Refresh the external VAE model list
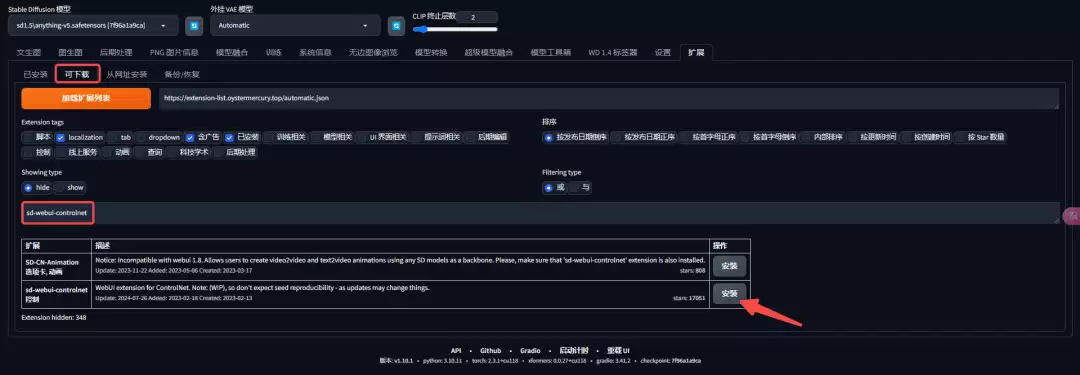 396,26
